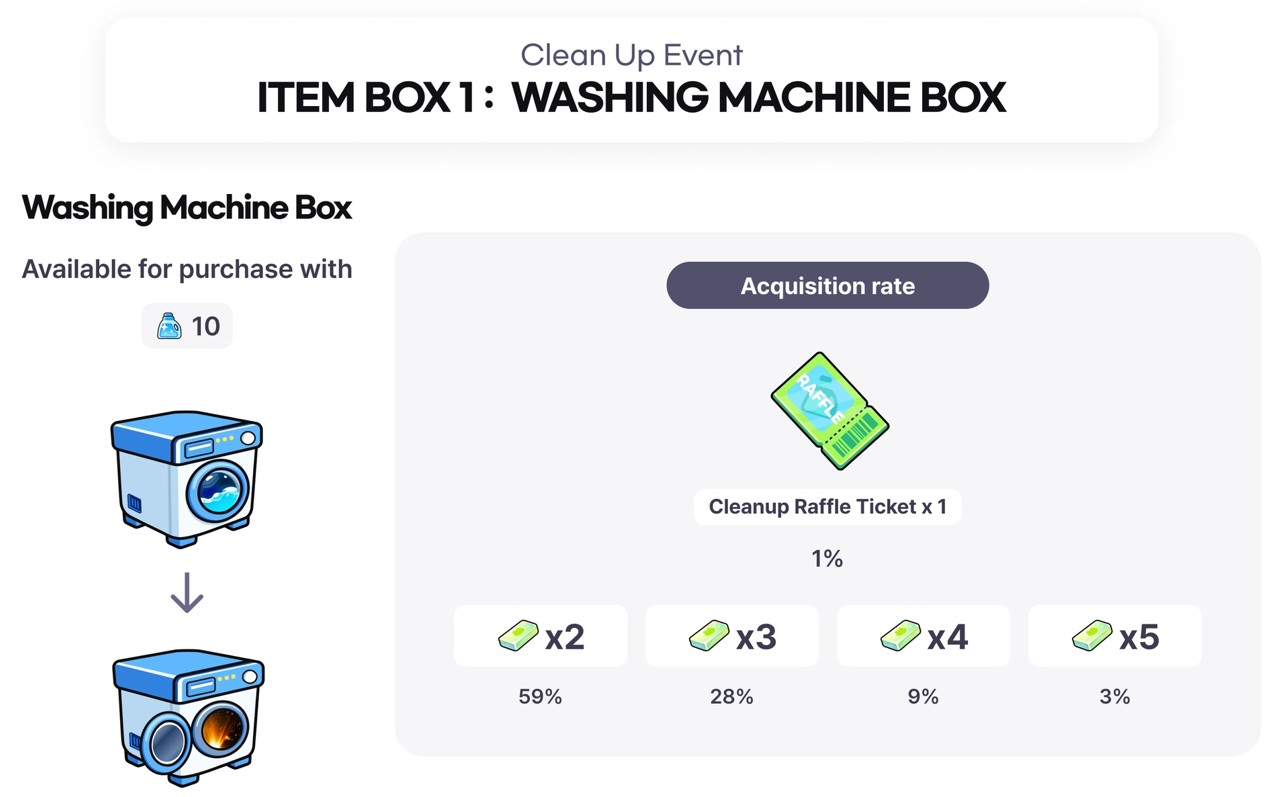
Task: Click the soap icon beside x2
Action: pos(518,636)
